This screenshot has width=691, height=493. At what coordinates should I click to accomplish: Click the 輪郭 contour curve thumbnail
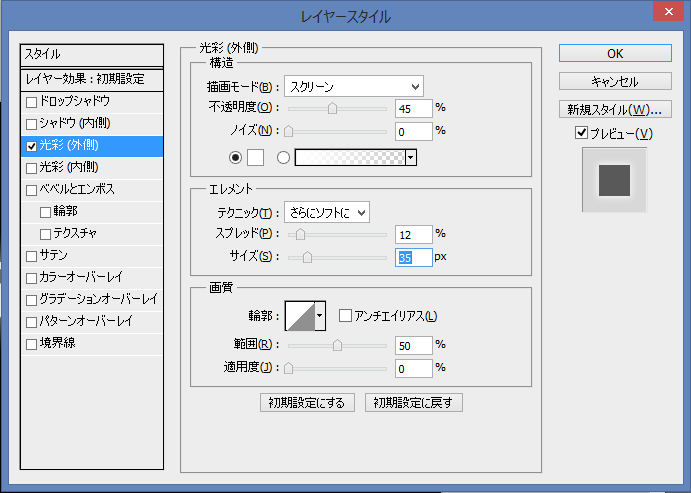coord(299,316)
